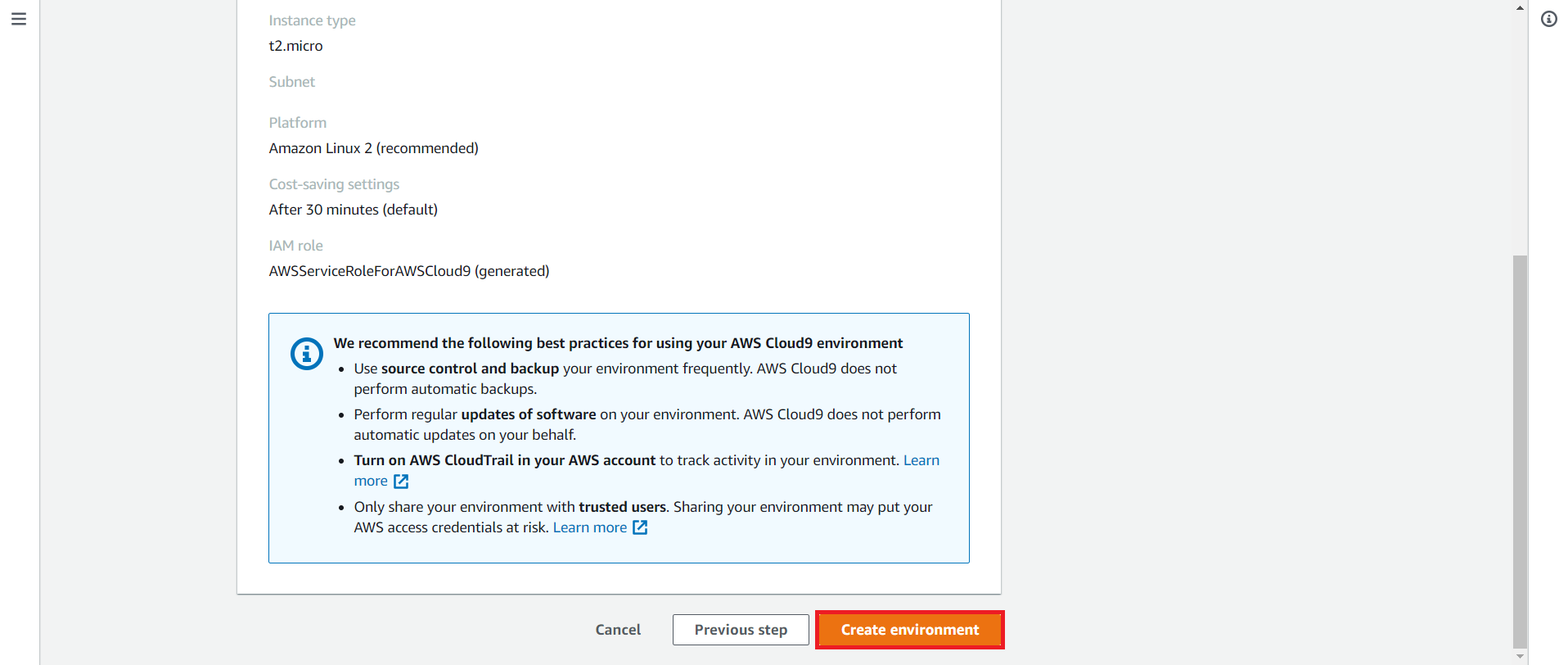
Task: Open CloudTrail Learn more link
Action: click(921, 460)
